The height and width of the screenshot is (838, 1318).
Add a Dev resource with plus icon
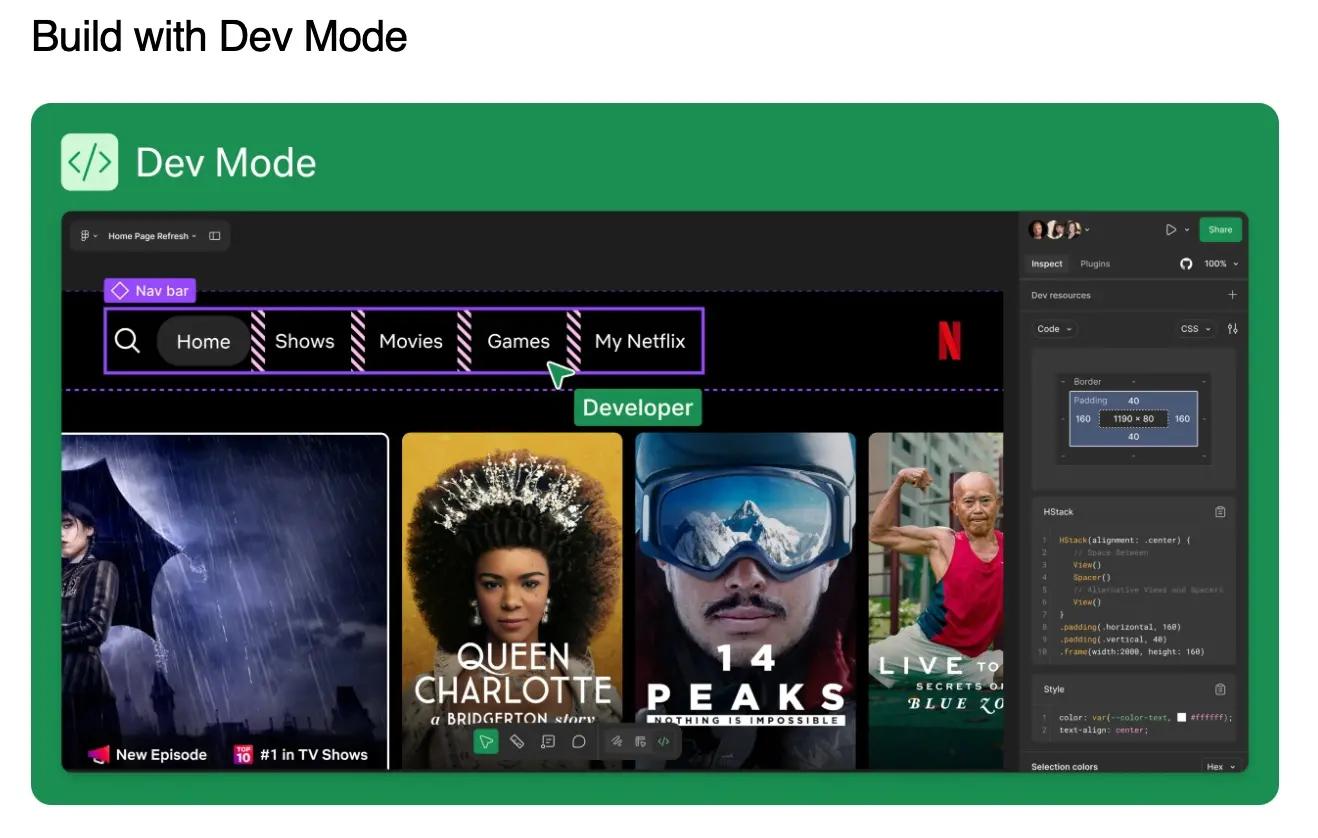click(1232, 295)
